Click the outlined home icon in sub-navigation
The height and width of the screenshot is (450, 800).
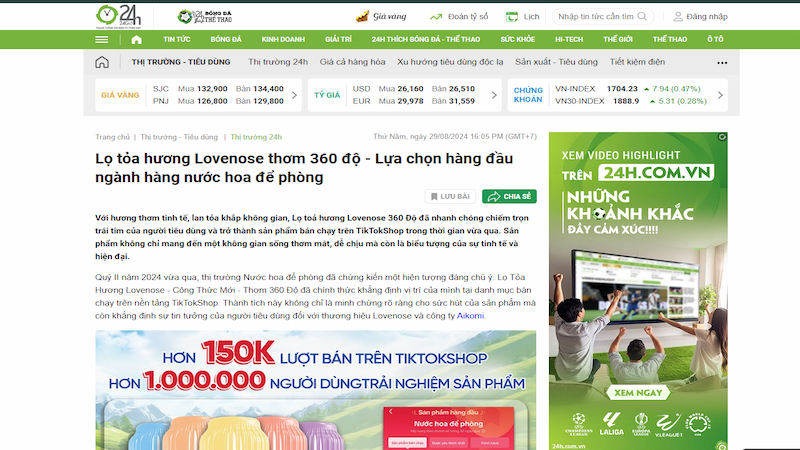pyautogui.click(x=102, y=62)
